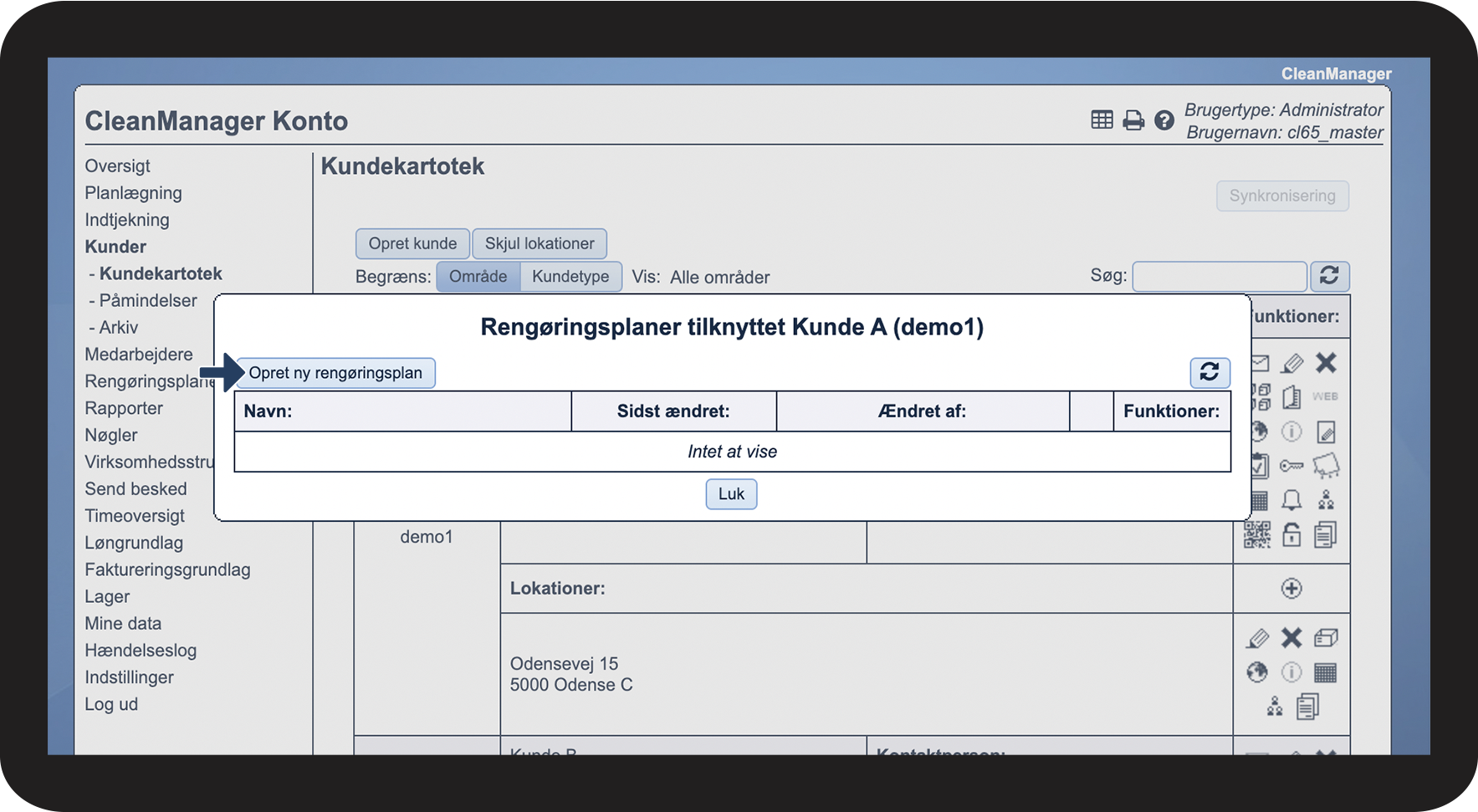Open Faktureringsgrundlag in the sidebar
The width and height of the screenshot is (1478, 812).
[x=167, y=569]
